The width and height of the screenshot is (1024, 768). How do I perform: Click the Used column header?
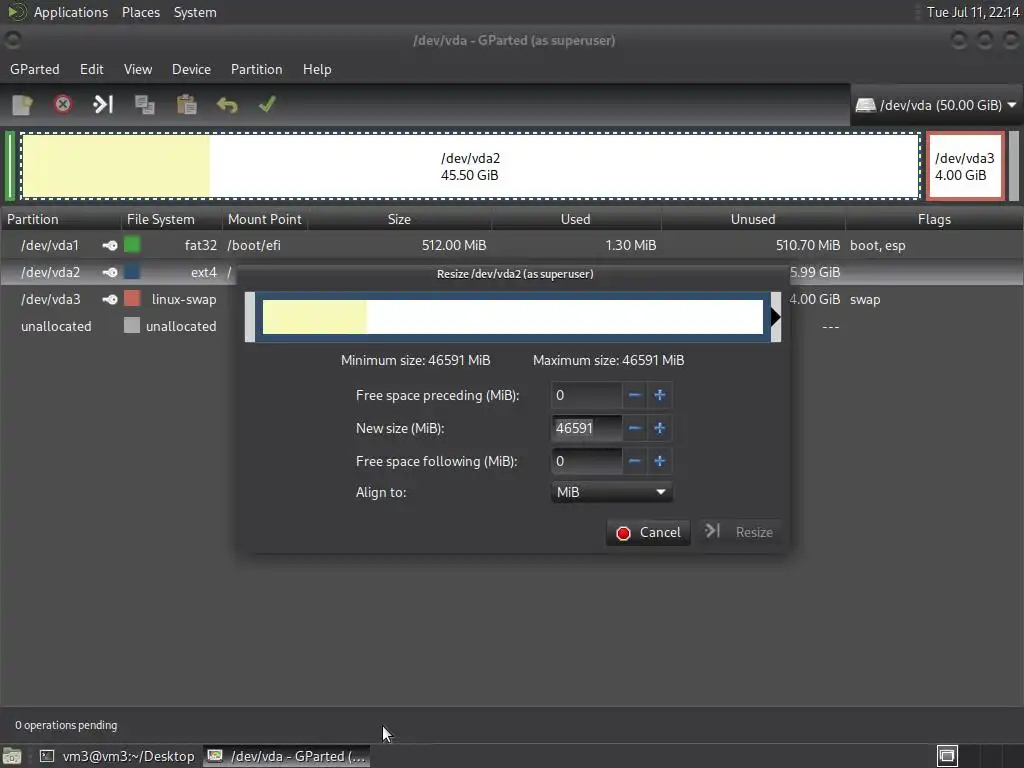(575, 219)
